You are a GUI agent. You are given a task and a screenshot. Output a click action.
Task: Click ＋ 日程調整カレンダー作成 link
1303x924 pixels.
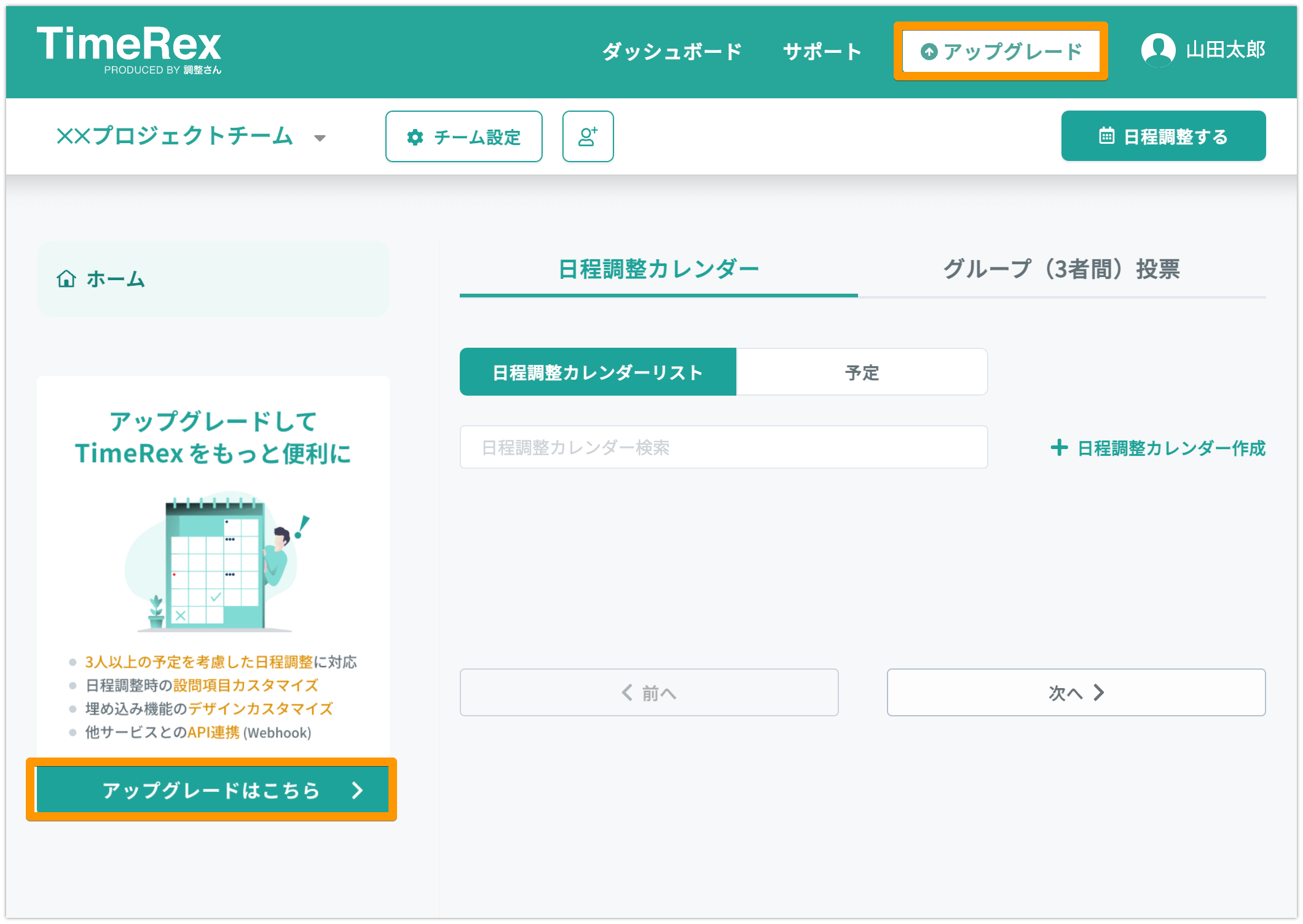click(1158, 448)
